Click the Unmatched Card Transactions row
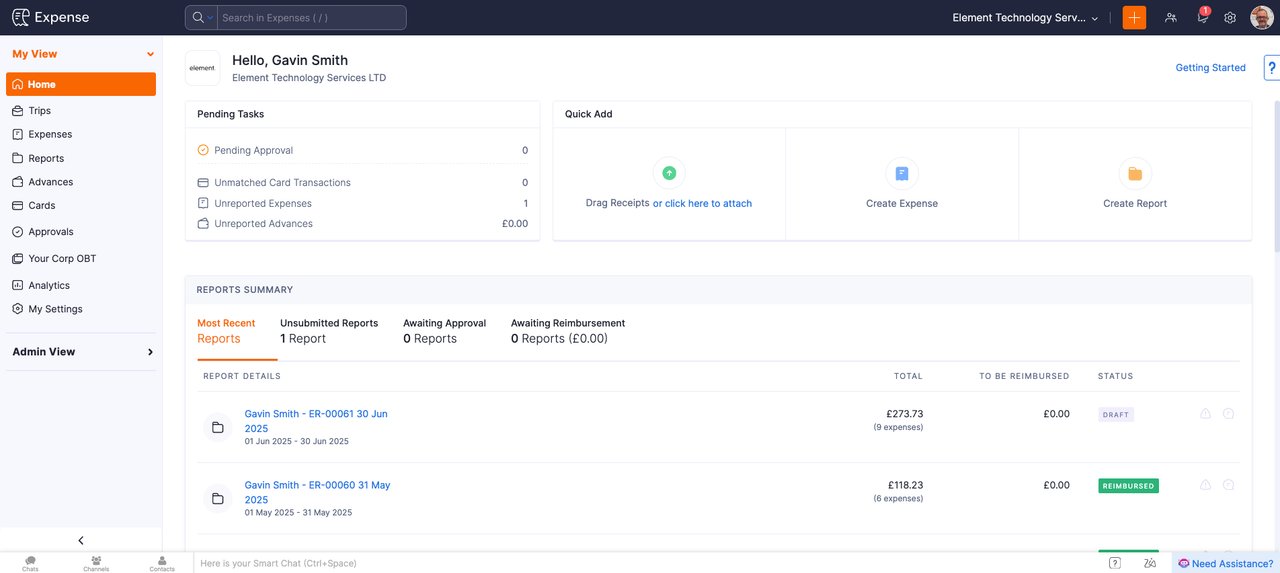This screenshot has width=1280, height=573. click(363, 183)
